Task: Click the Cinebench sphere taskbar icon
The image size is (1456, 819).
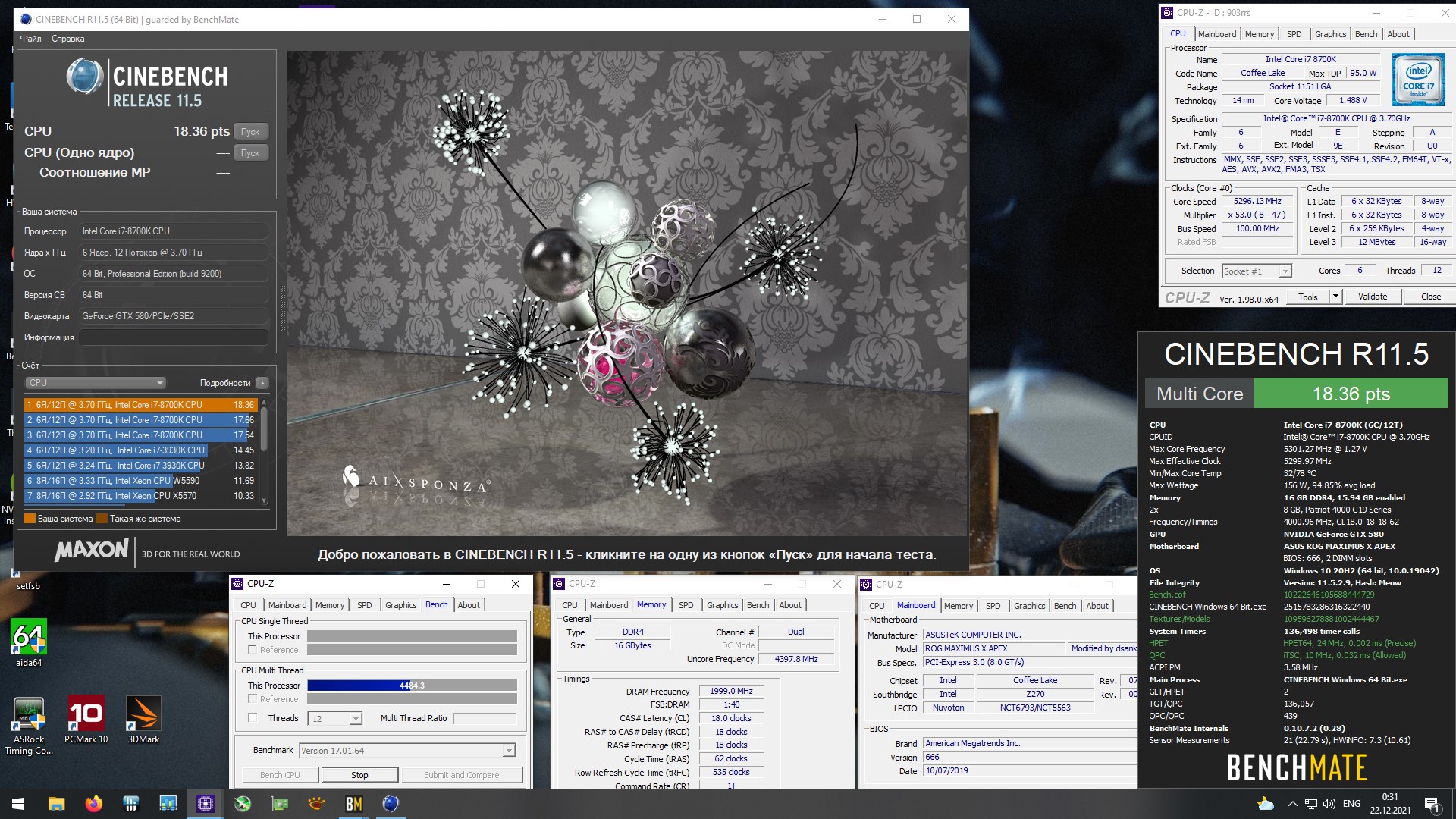Action: click(391, 804)
